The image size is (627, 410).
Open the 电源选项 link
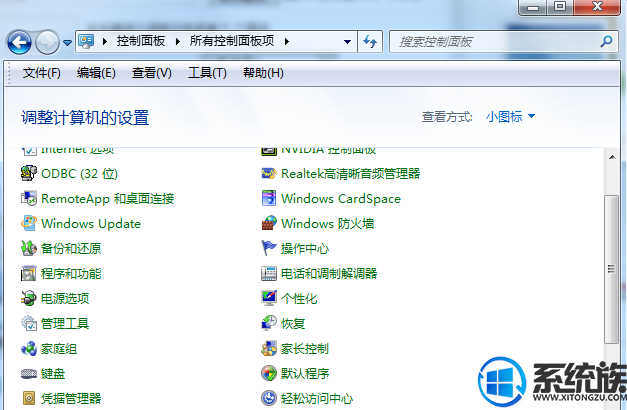pos(65,298)
